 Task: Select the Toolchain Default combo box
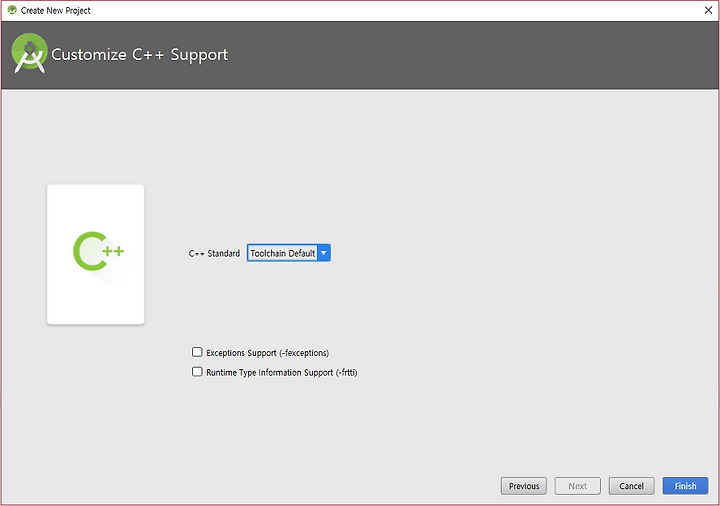289,253
